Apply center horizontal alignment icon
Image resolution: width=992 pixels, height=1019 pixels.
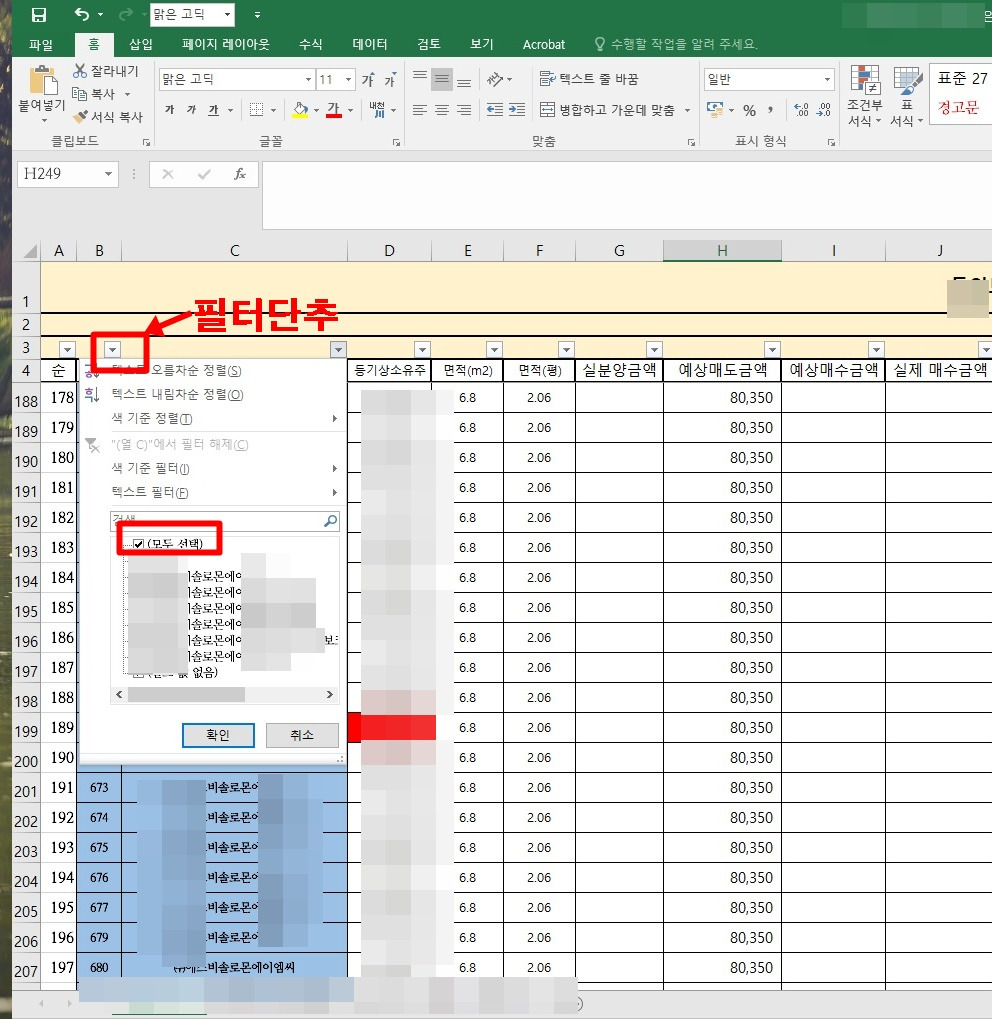442,110
